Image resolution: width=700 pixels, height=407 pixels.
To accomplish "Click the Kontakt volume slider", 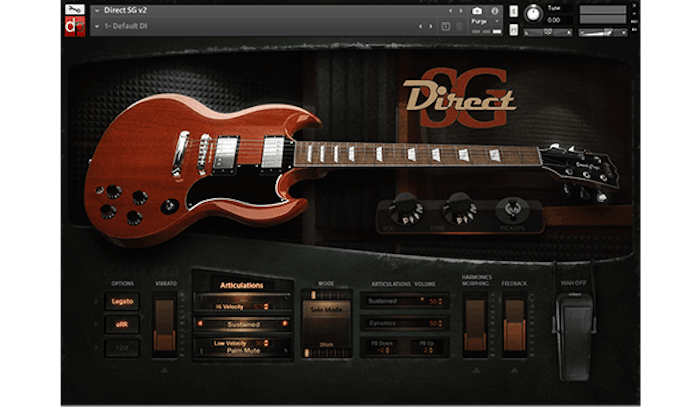I will 603,32.
